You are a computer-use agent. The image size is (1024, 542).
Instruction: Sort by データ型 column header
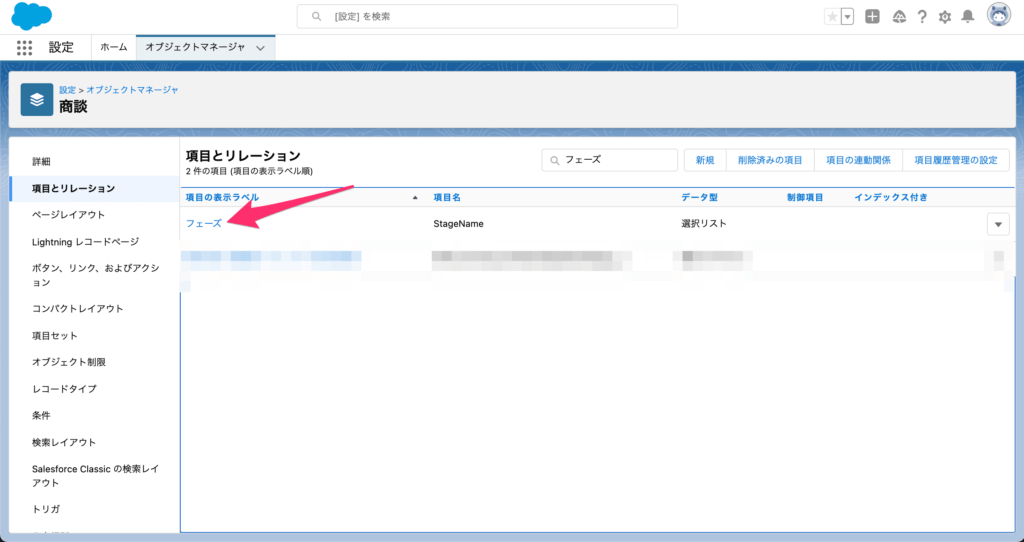(699, 197)
